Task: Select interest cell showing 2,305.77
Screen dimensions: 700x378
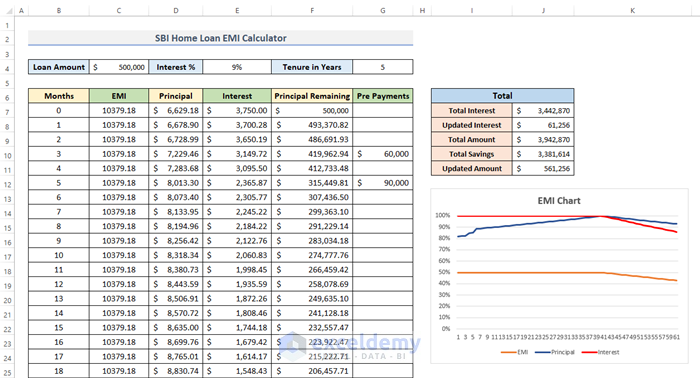Action: [237, 197]
